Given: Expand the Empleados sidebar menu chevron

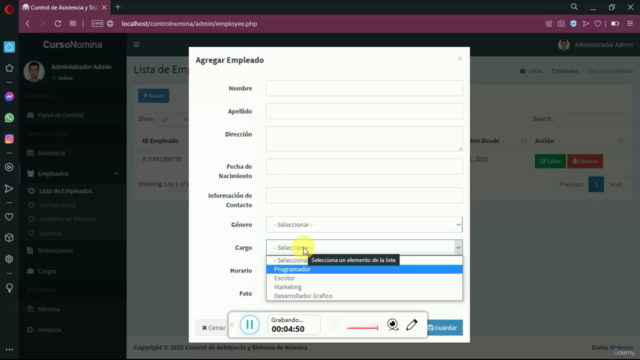Looking at the screenshot, I should click(x=116, y=173).
